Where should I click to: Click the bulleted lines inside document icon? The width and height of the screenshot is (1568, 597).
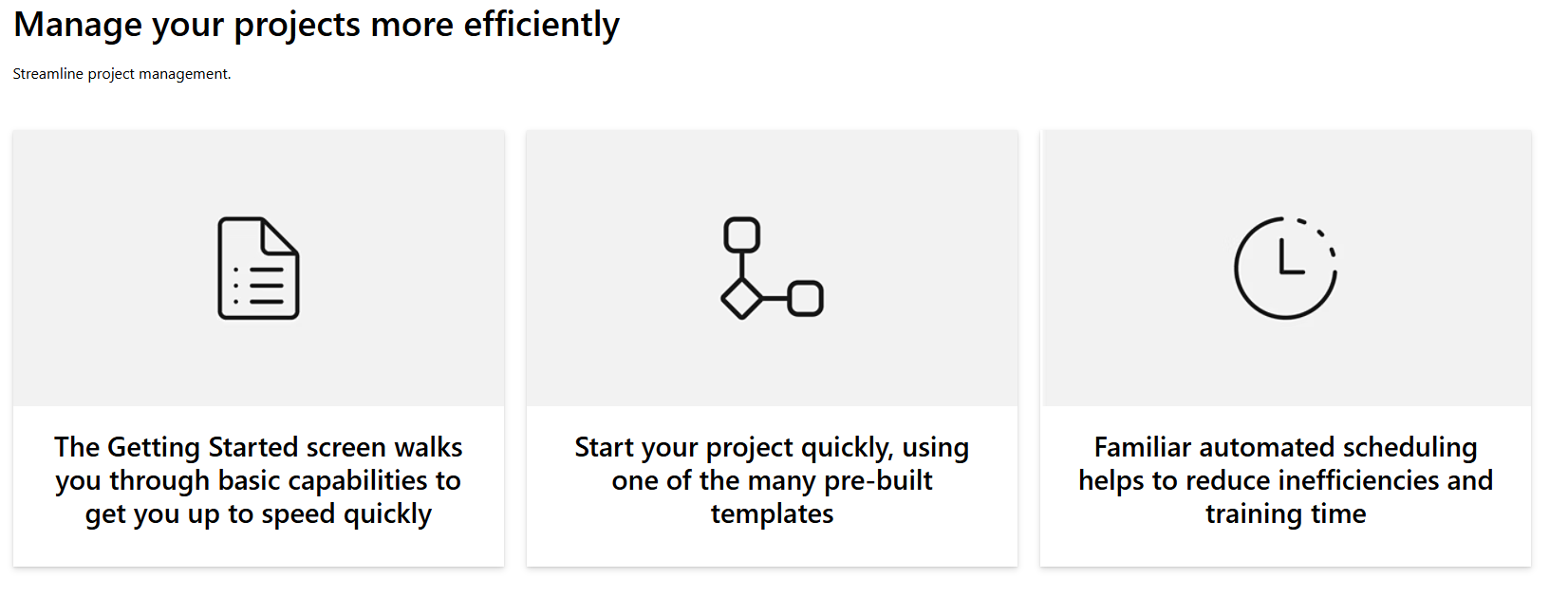tap(259, 286)
